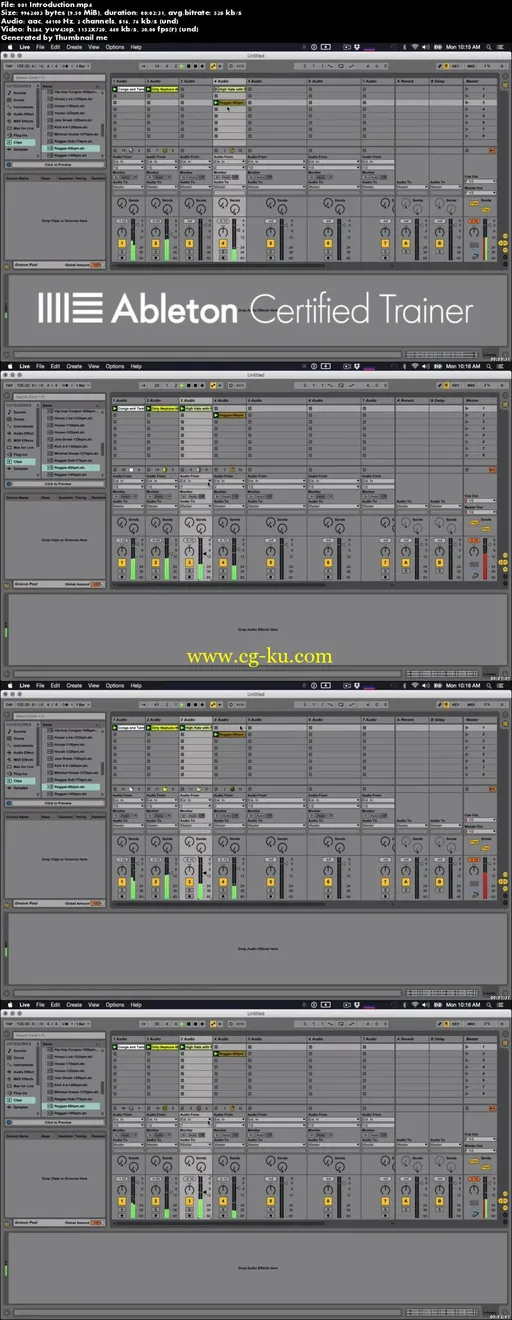Select 7 Audio track header in Trainer frame
Screen dimensions: 512x1320
[378, 80]
